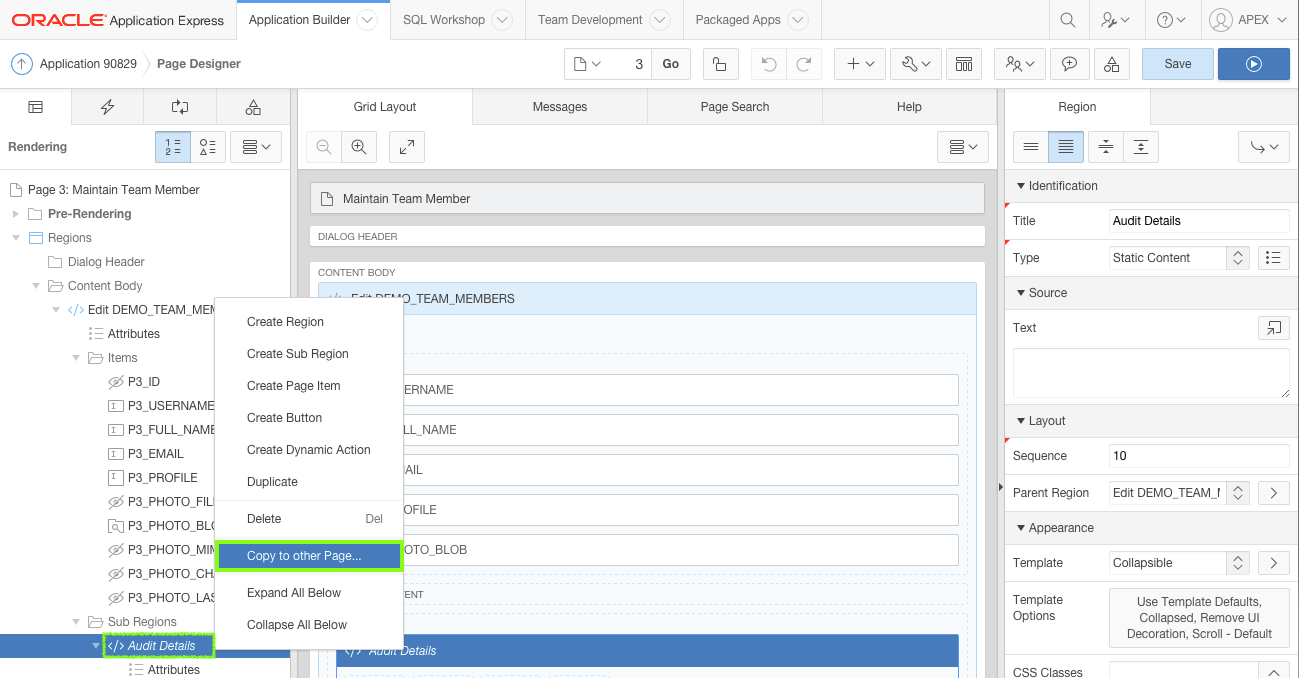Choose Create Page Item
The width and height of the screenshot is (1299, 678).
[308, 386]
